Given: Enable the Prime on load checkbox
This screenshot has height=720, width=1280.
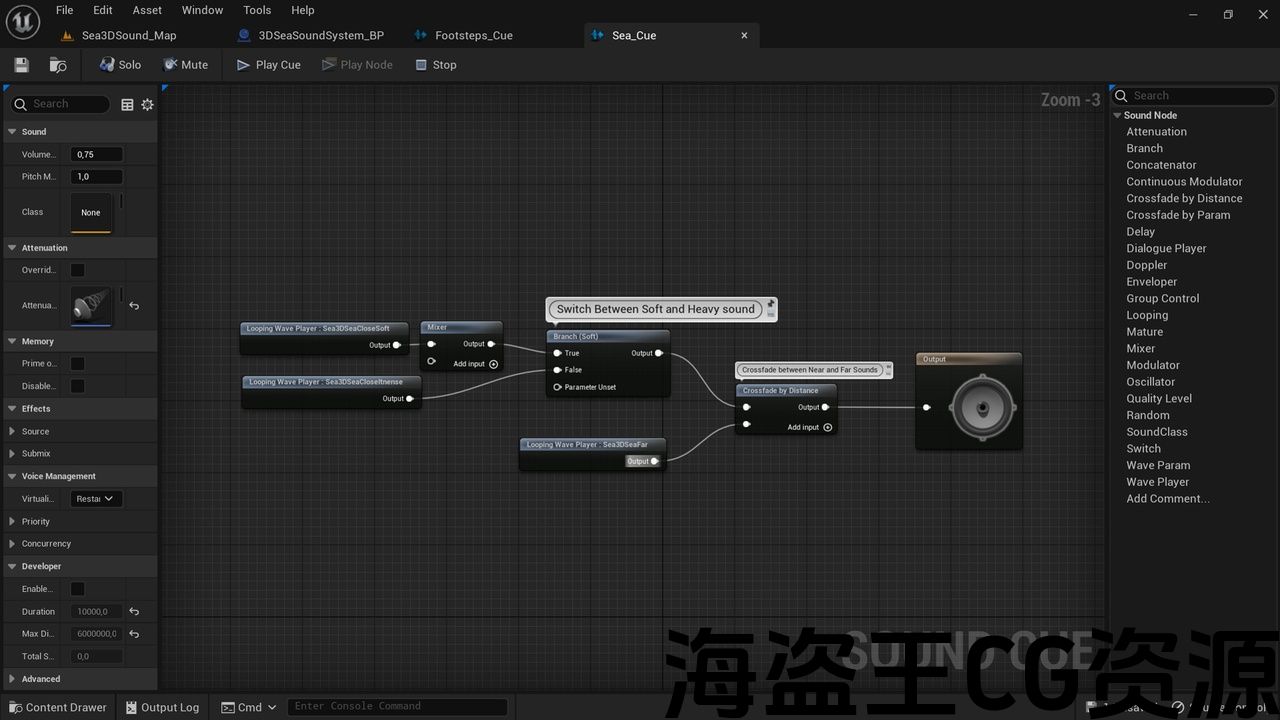Looking at the screenshot, I should pyautogui.click(x=77, y=364).
